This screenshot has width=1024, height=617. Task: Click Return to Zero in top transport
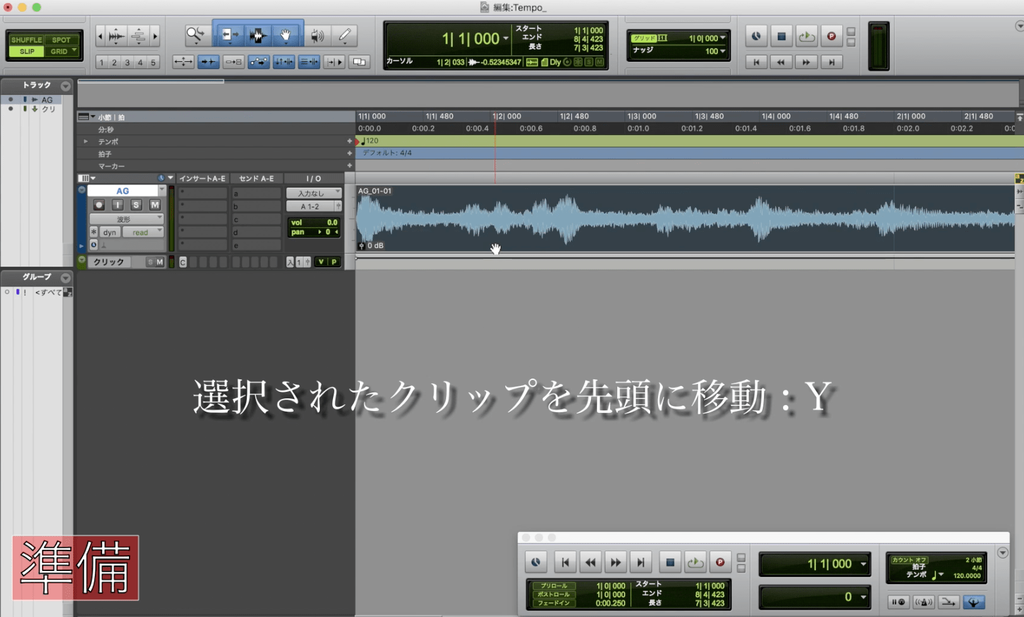click(756, 62)
